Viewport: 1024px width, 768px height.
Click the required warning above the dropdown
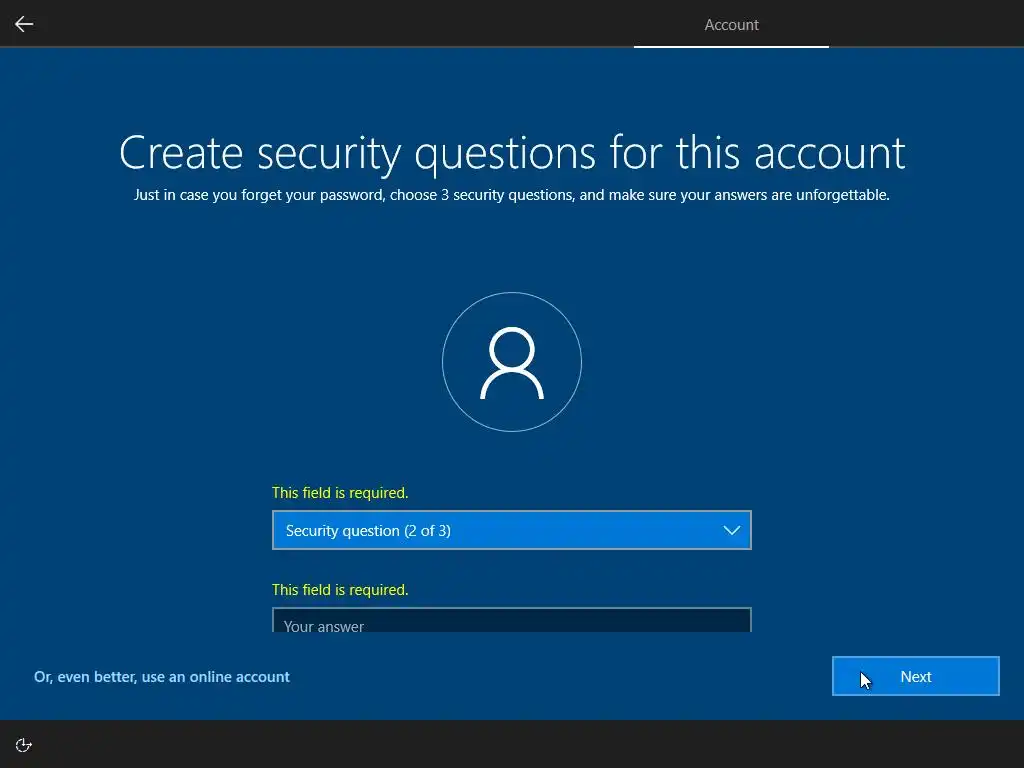click(x=340, y=493)
